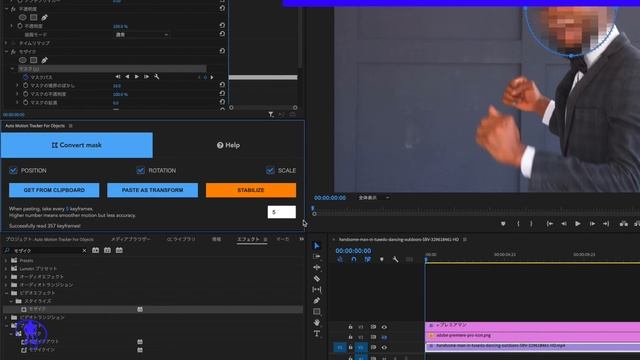The width and height of the screenshot is (640, 360).
Task: Toggle sync lock on top video track
Action: coord(373,327)
